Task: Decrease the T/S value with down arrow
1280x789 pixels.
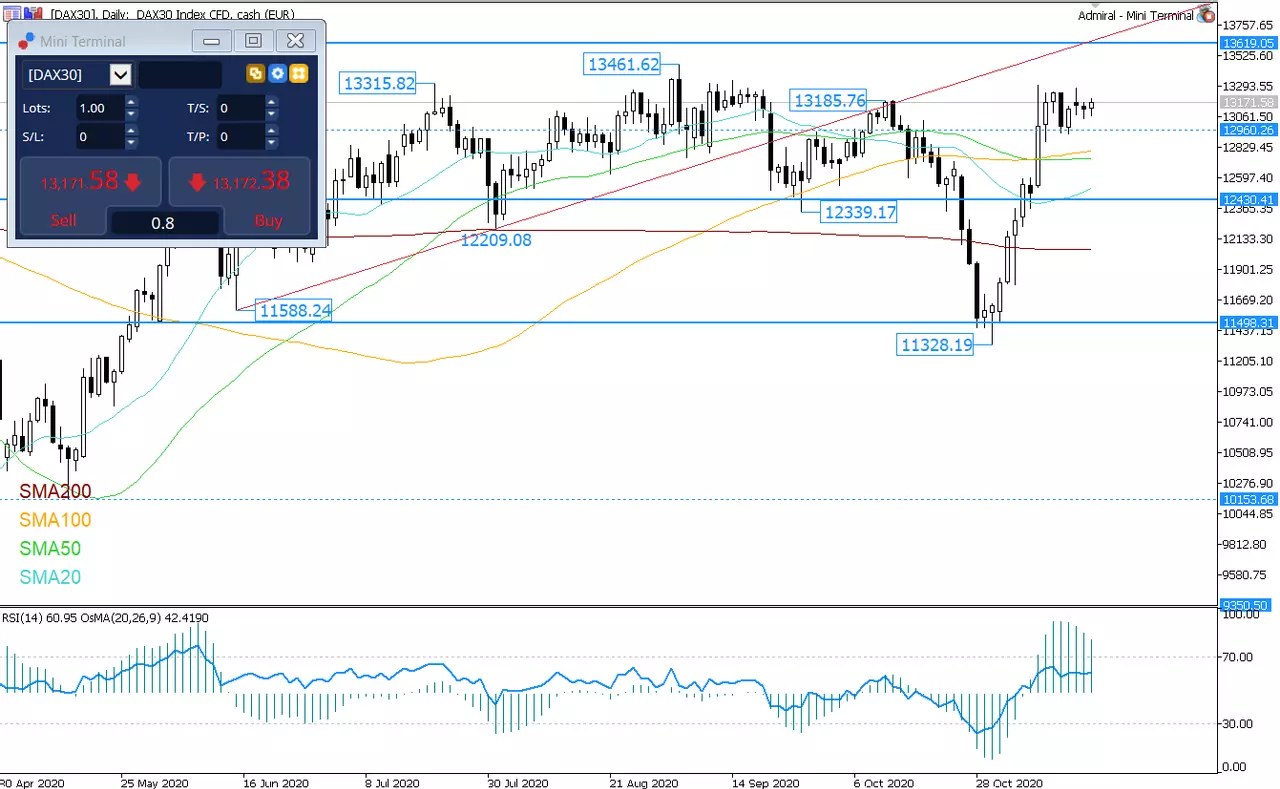Action: click(271, 114)
